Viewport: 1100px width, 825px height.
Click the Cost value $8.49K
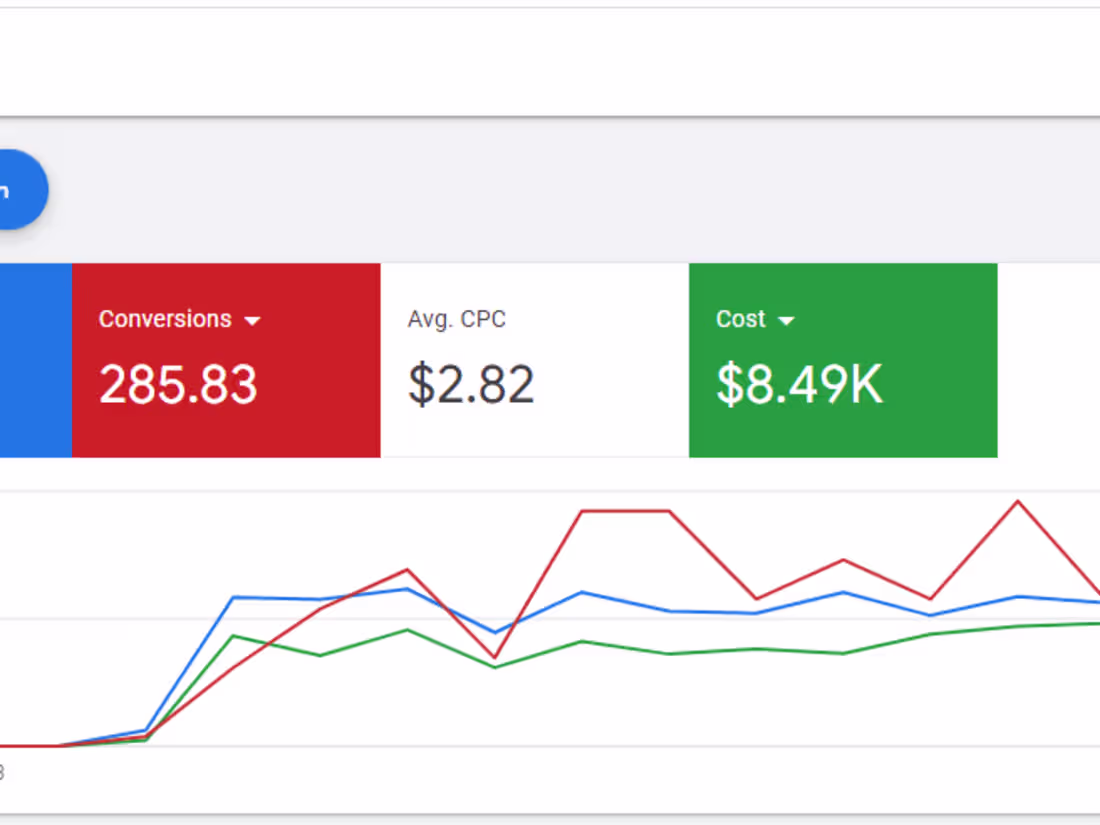[797, 385]
